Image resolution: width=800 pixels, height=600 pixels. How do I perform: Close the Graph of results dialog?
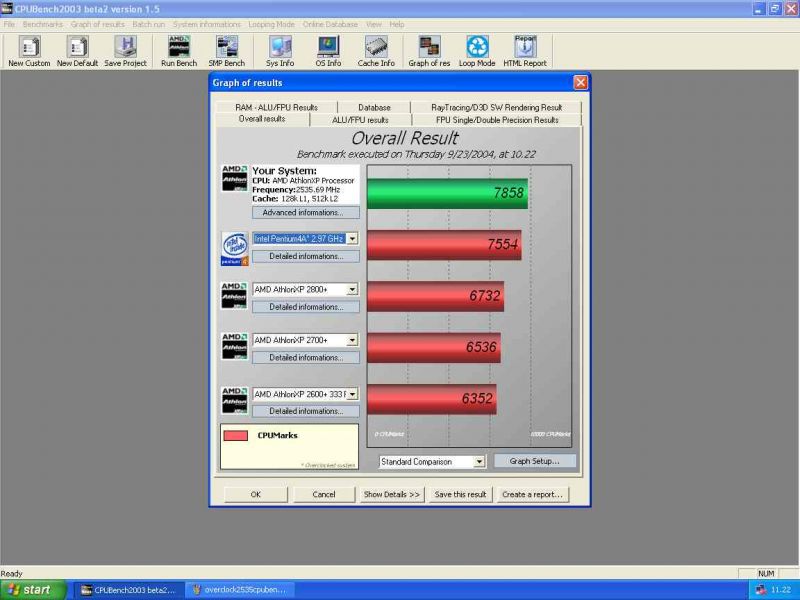pyautogui.click(x=581, y=83)
